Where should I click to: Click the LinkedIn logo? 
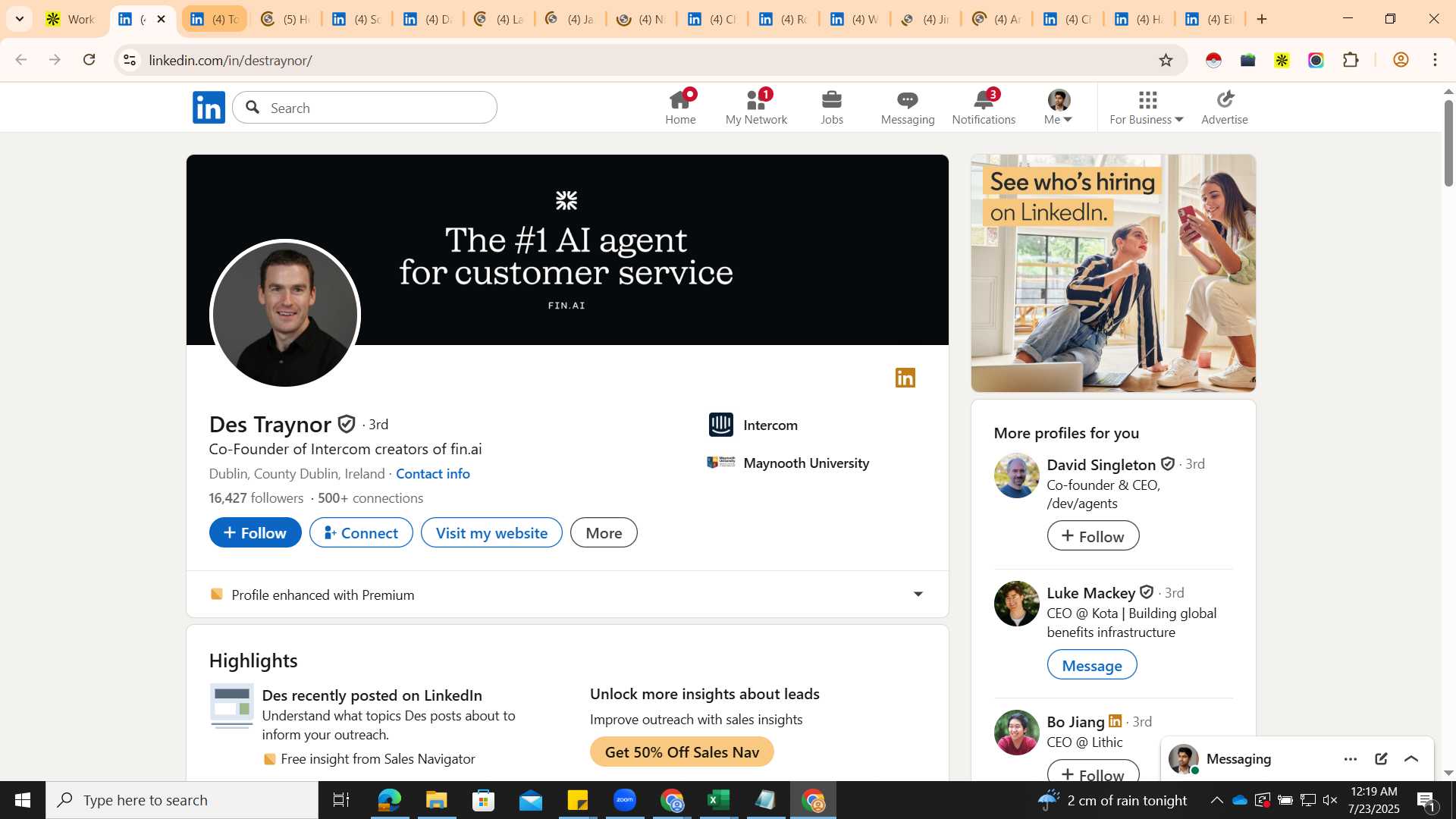[209, 107]
